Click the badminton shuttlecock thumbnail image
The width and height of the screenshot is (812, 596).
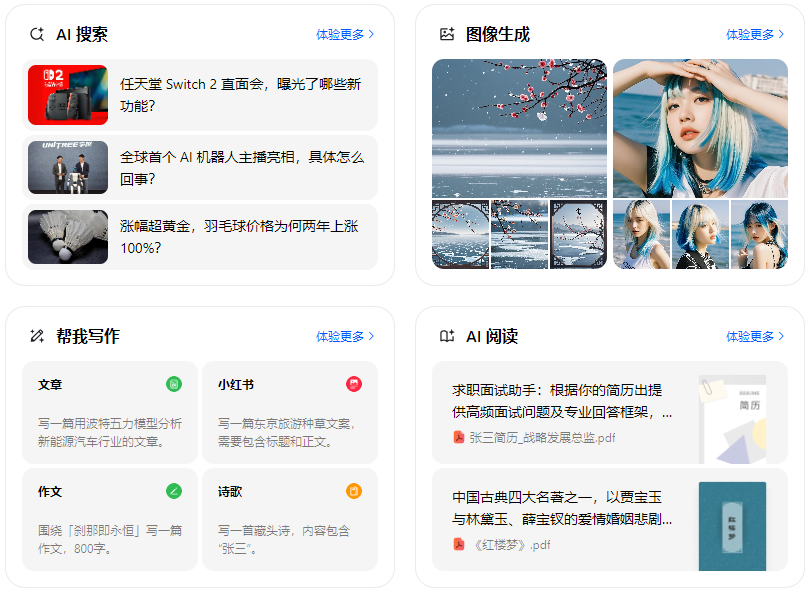coord(67,231)
